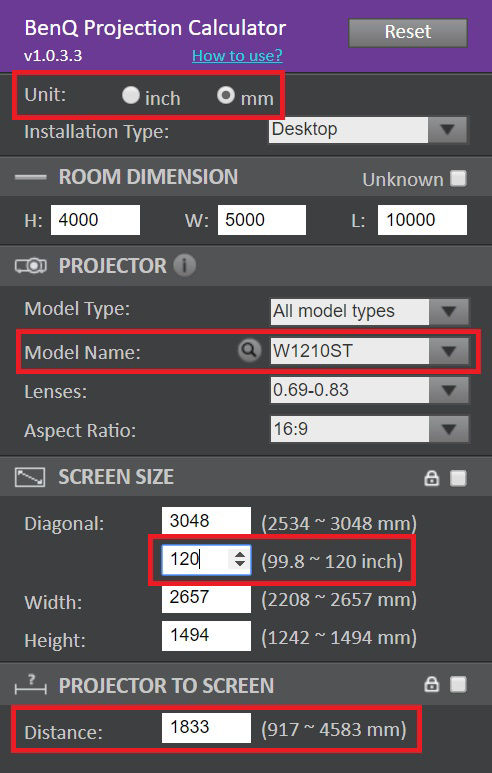Click the distance ruler icon with question mark

[x=31, y=684]
